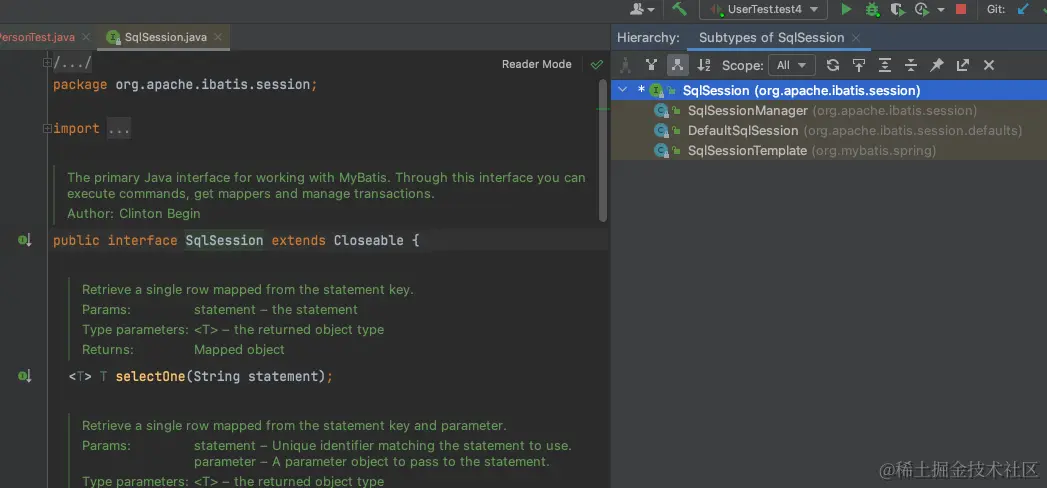The image size is (1047, 488).
Task: Select SqlSession (org.apache.ibatis.session) tree row
Action: 829,90
